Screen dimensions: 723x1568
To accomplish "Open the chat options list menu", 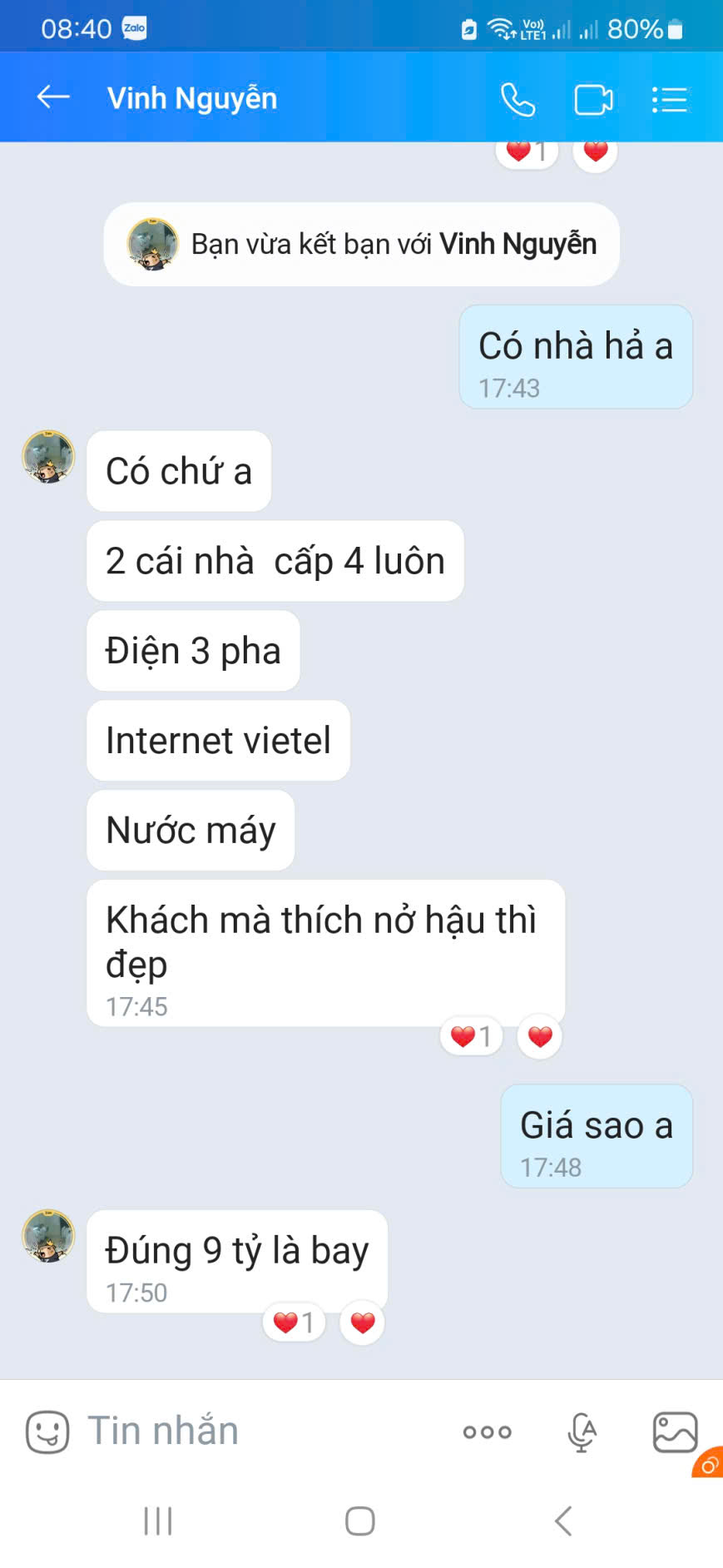I will 669,100.
